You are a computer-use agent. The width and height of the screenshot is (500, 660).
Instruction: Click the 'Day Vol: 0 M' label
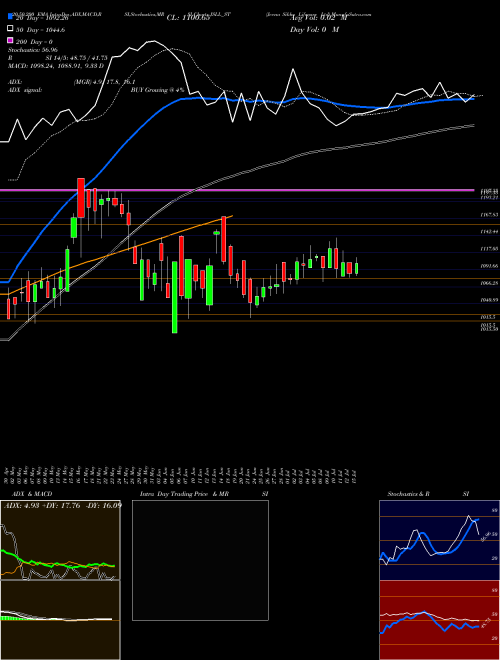[314, 29]
